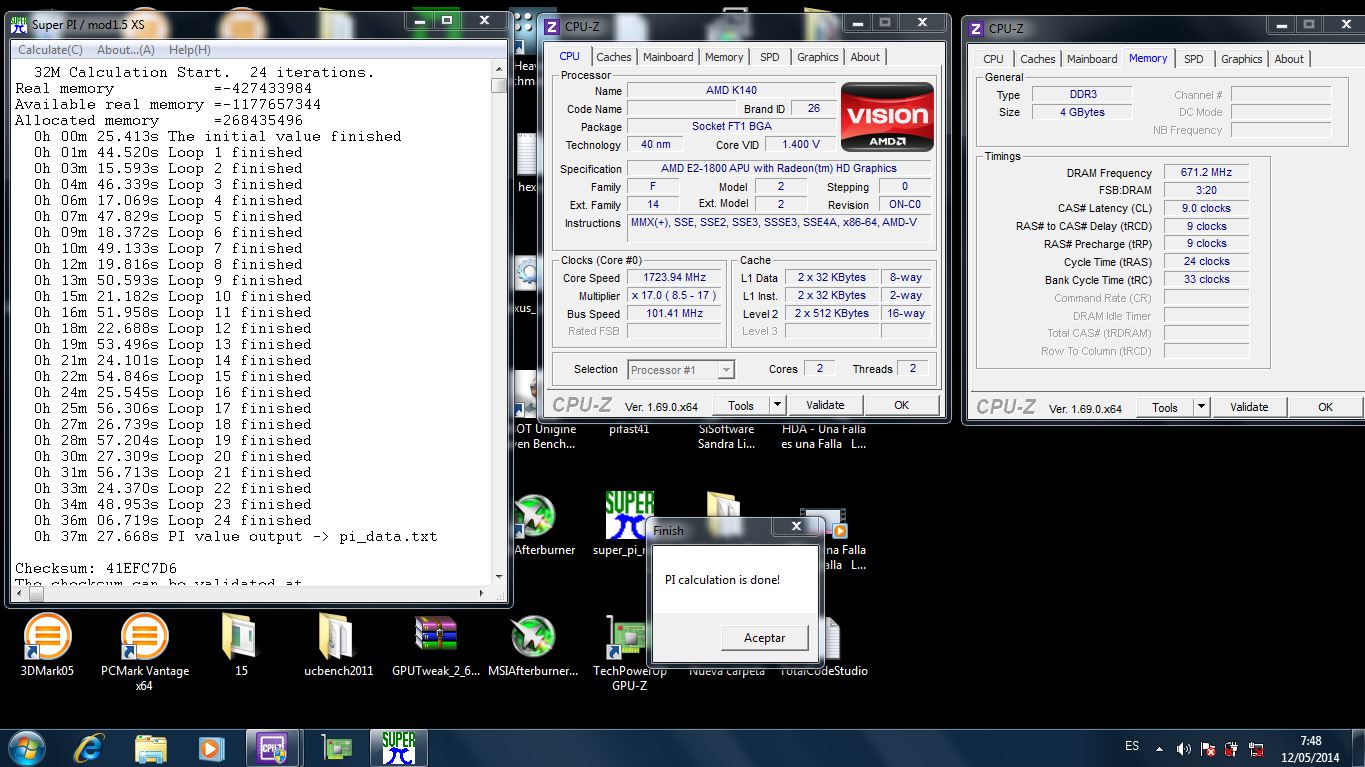1365x767 pixels.
Task: Open SPD tab in left CPU-Z window
Action: pos(769,57)
